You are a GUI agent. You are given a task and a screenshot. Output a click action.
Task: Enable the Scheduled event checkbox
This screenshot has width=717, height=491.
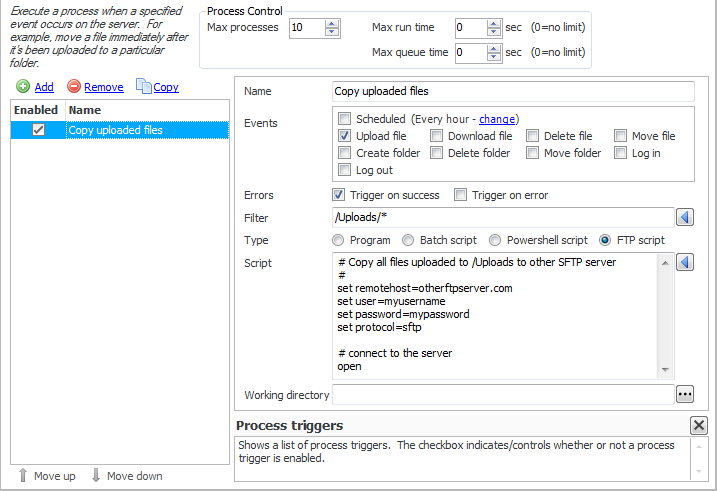point(345,119)
